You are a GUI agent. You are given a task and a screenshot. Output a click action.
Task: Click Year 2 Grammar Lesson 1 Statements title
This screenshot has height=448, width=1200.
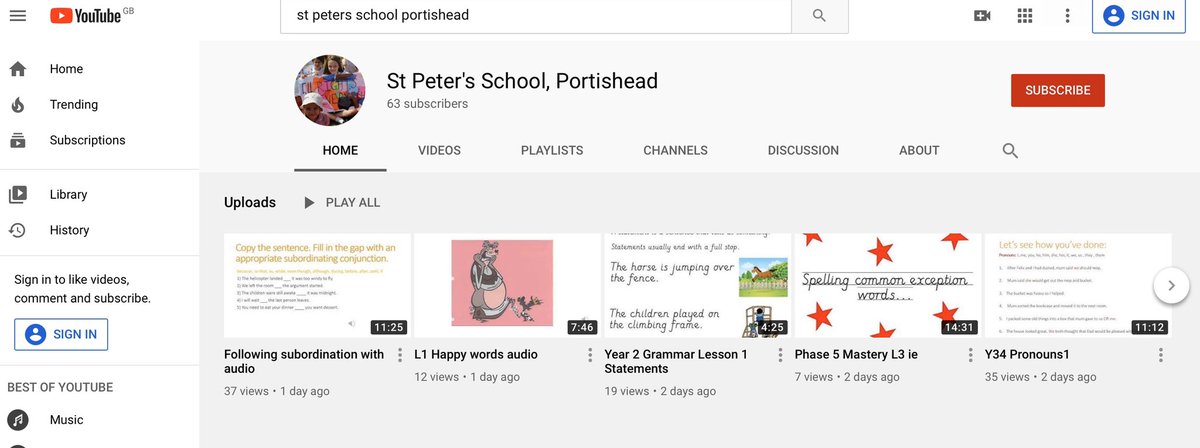pos(676,361)
